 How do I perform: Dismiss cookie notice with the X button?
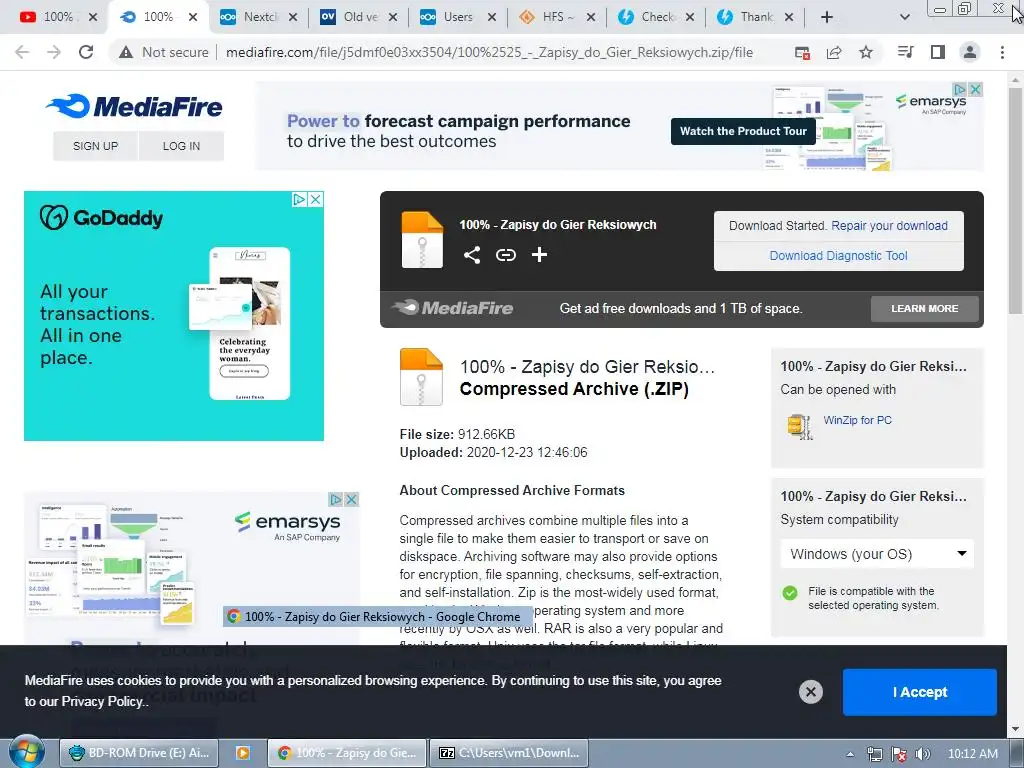point(810,692)
